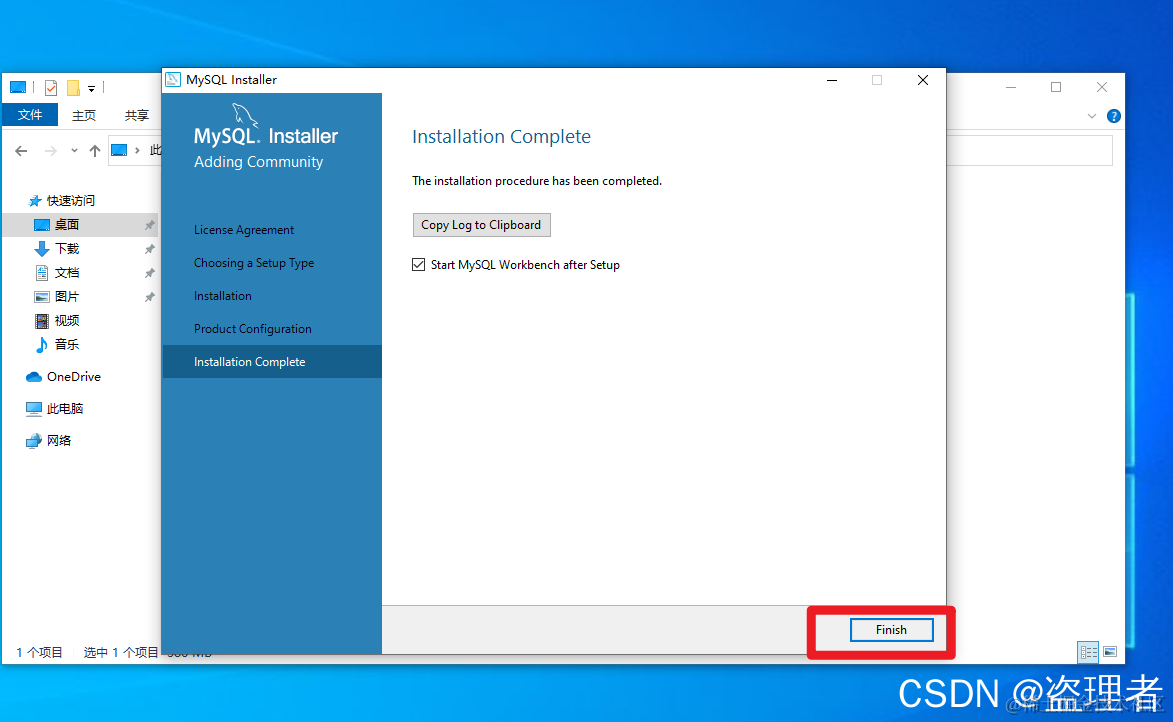
Task: Click the File Explorer window icon
Action: tap(18, 88)
